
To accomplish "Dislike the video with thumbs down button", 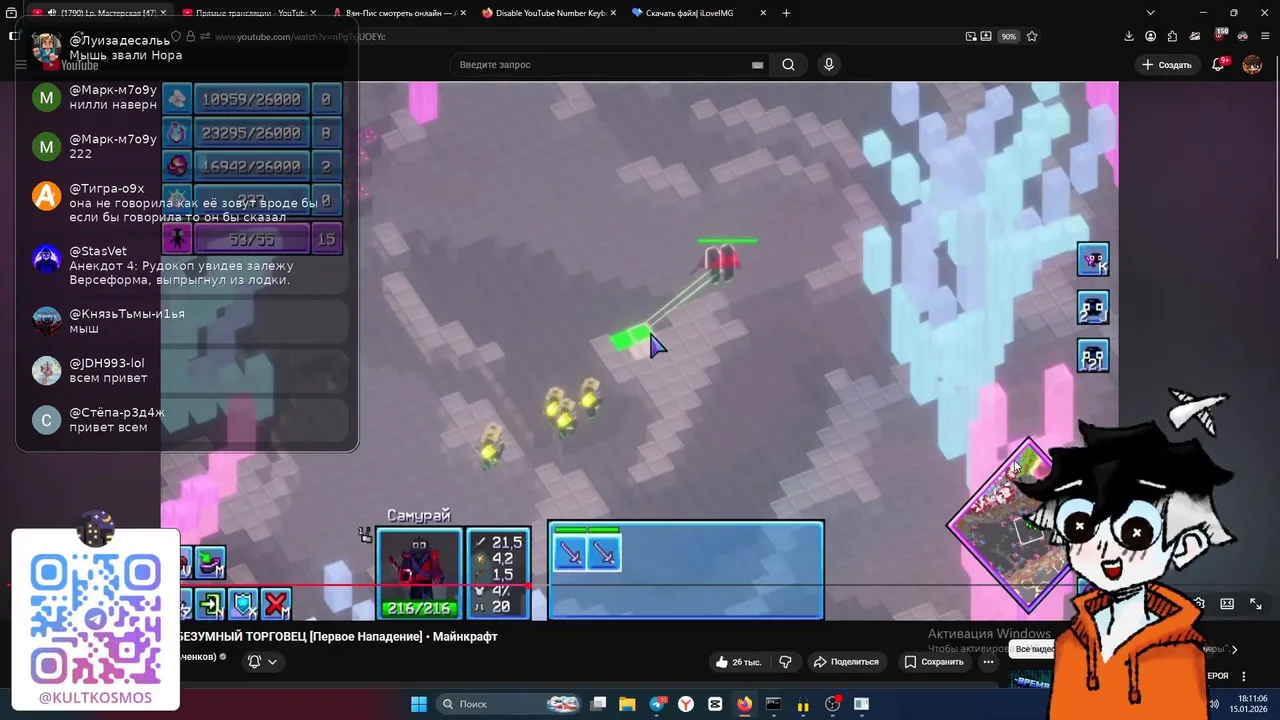I will coord(785,662).
